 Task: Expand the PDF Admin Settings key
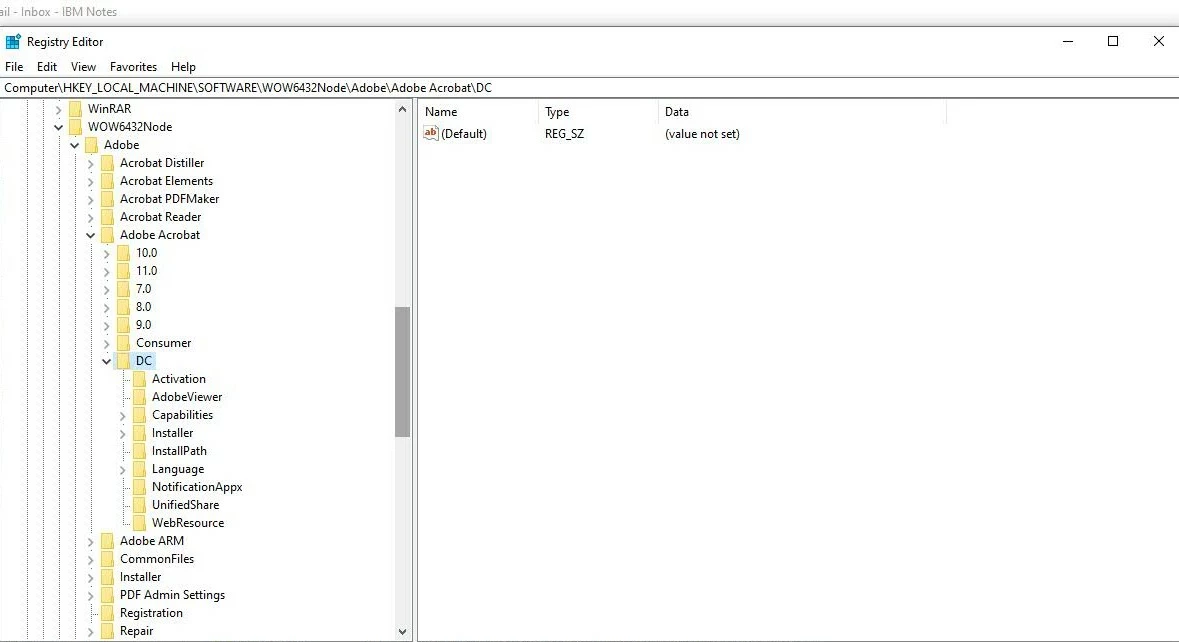click(x=90, y=596)
